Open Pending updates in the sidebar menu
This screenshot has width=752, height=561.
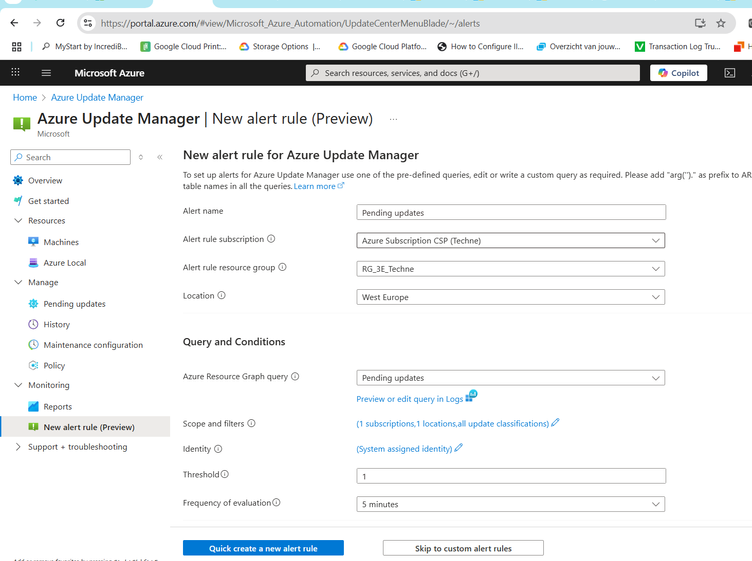(74, 304)
